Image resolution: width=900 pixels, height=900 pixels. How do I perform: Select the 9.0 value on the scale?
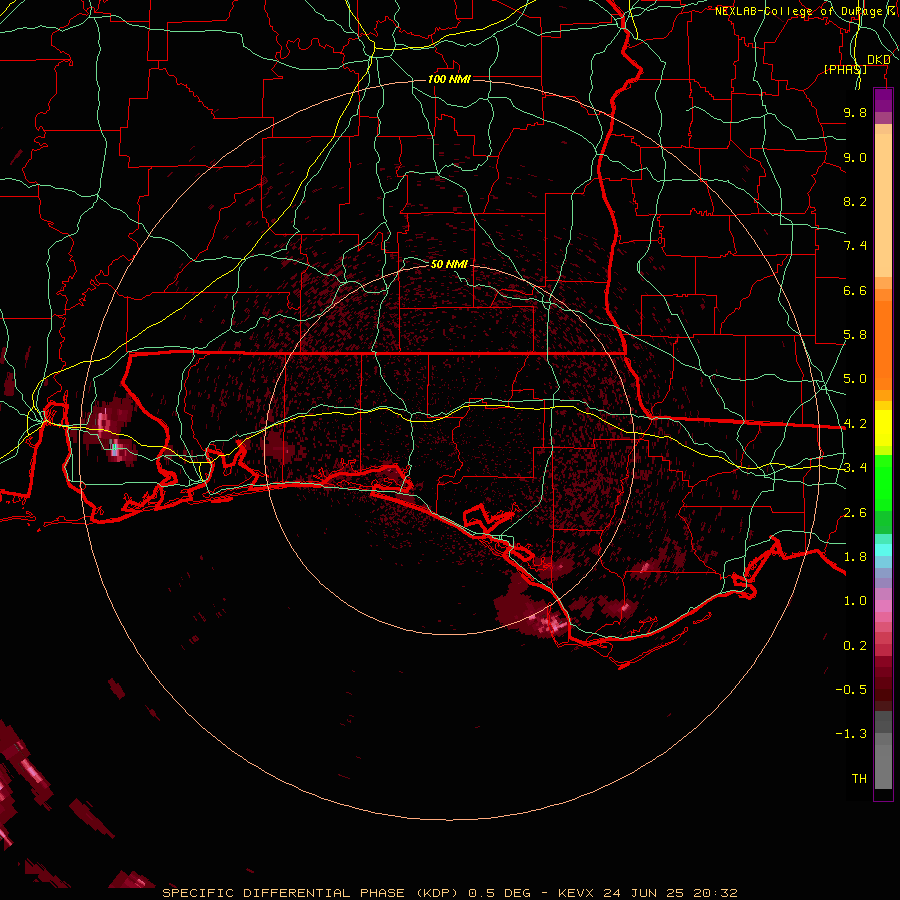855,157
